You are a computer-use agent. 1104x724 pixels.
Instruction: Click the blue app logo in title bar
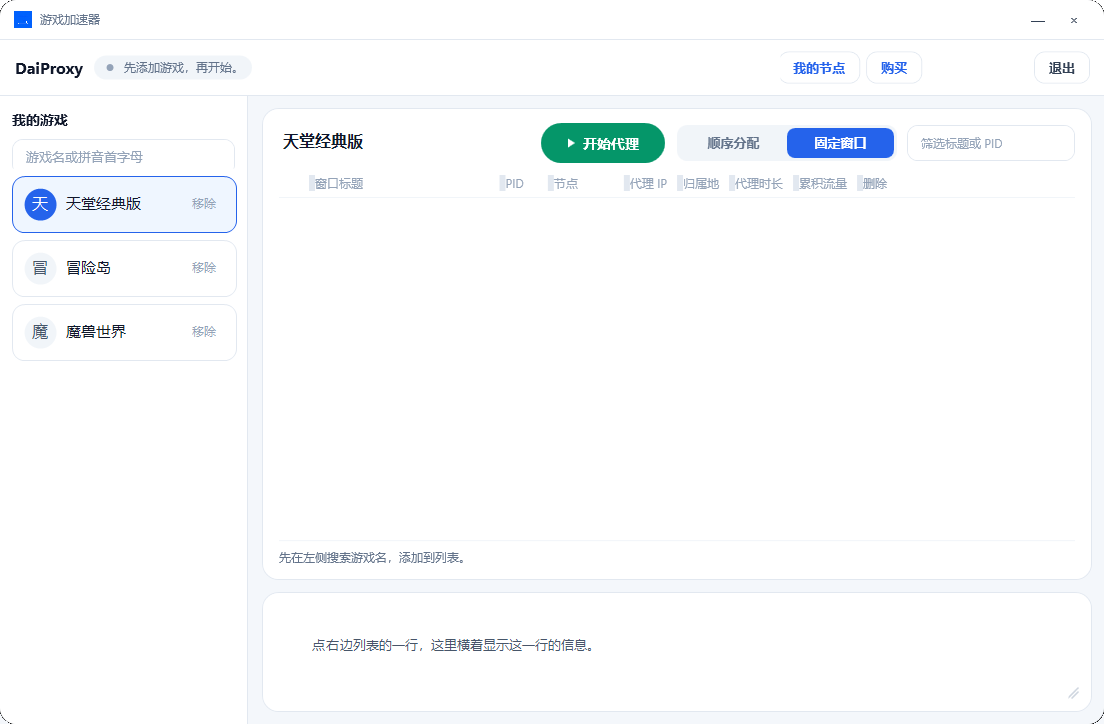pos(23,20)
